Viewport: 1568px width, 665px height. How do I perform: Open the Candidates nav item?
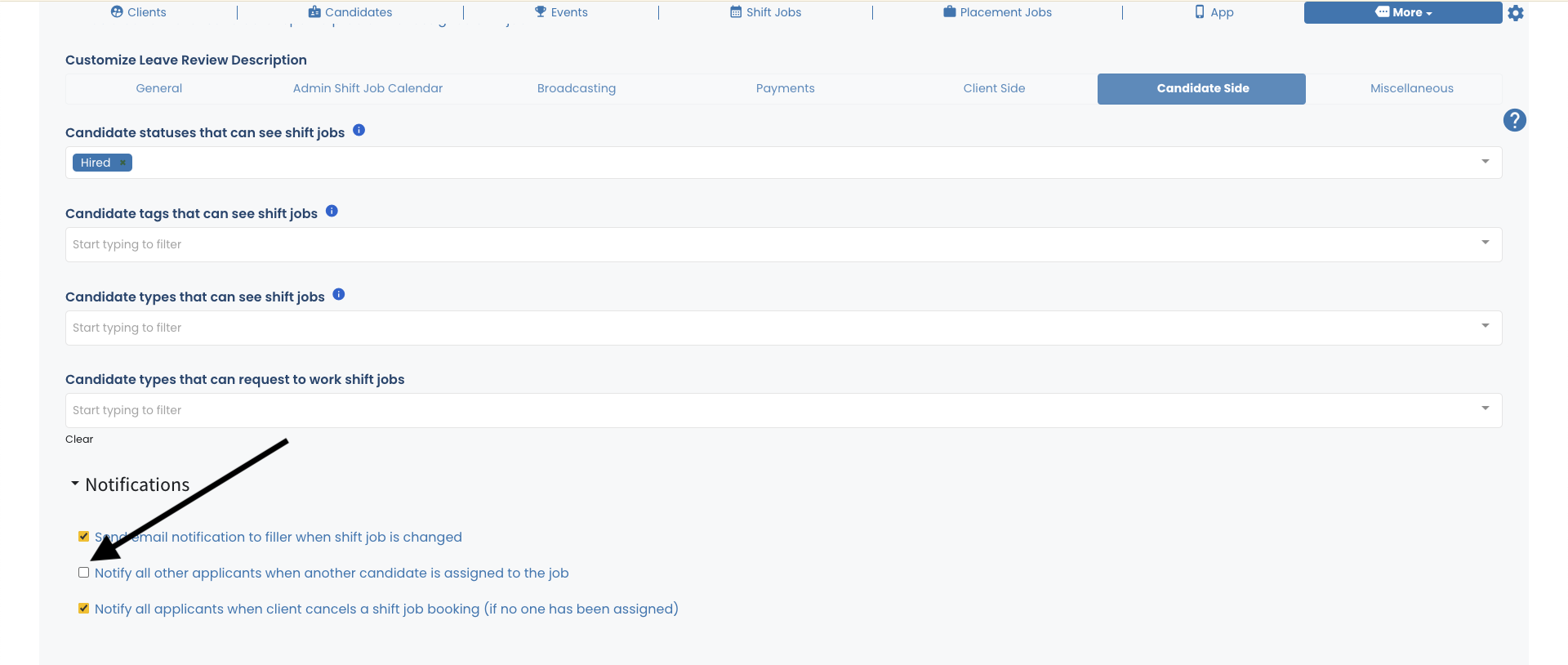(x=350, y=12)
